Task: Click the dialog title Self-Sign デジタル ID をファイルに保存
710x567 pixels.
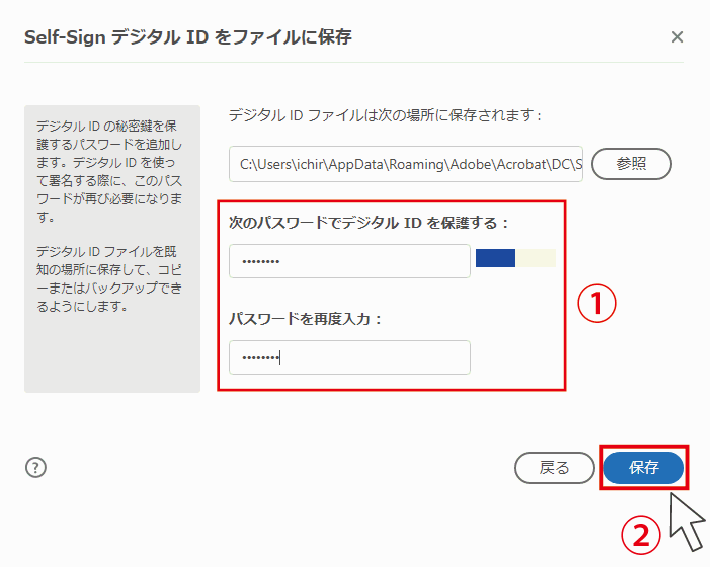Action: coord(187,37)
